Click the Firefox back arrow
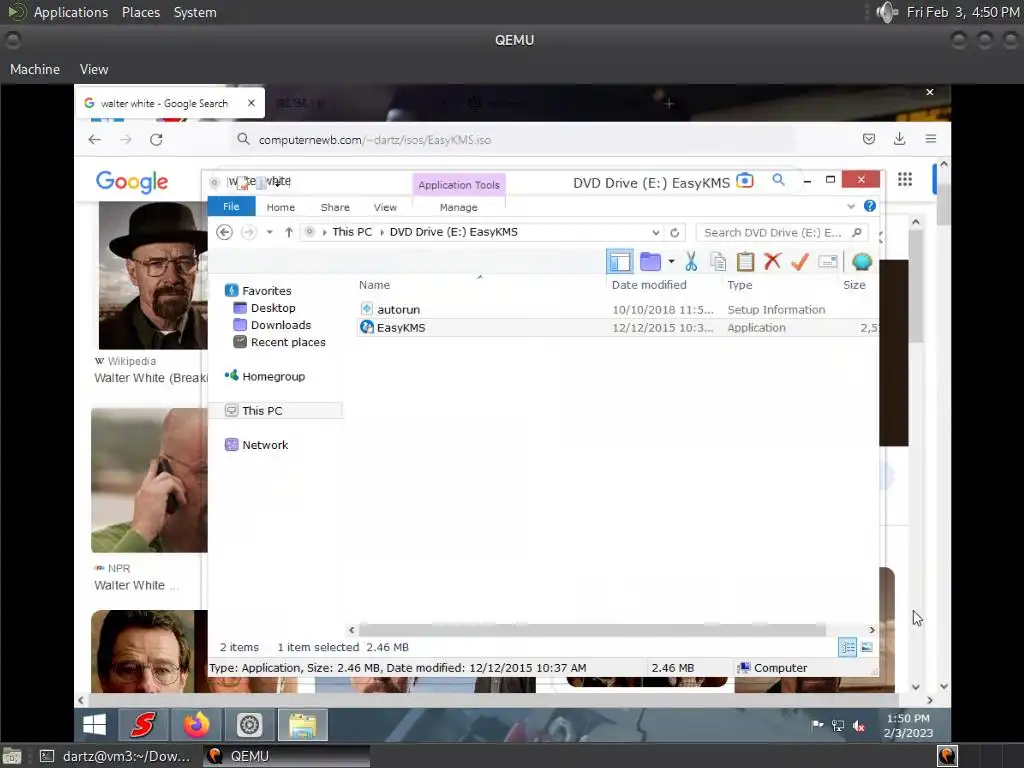The width and height of the screenshot is (1024, 768). tap(95, 139)
